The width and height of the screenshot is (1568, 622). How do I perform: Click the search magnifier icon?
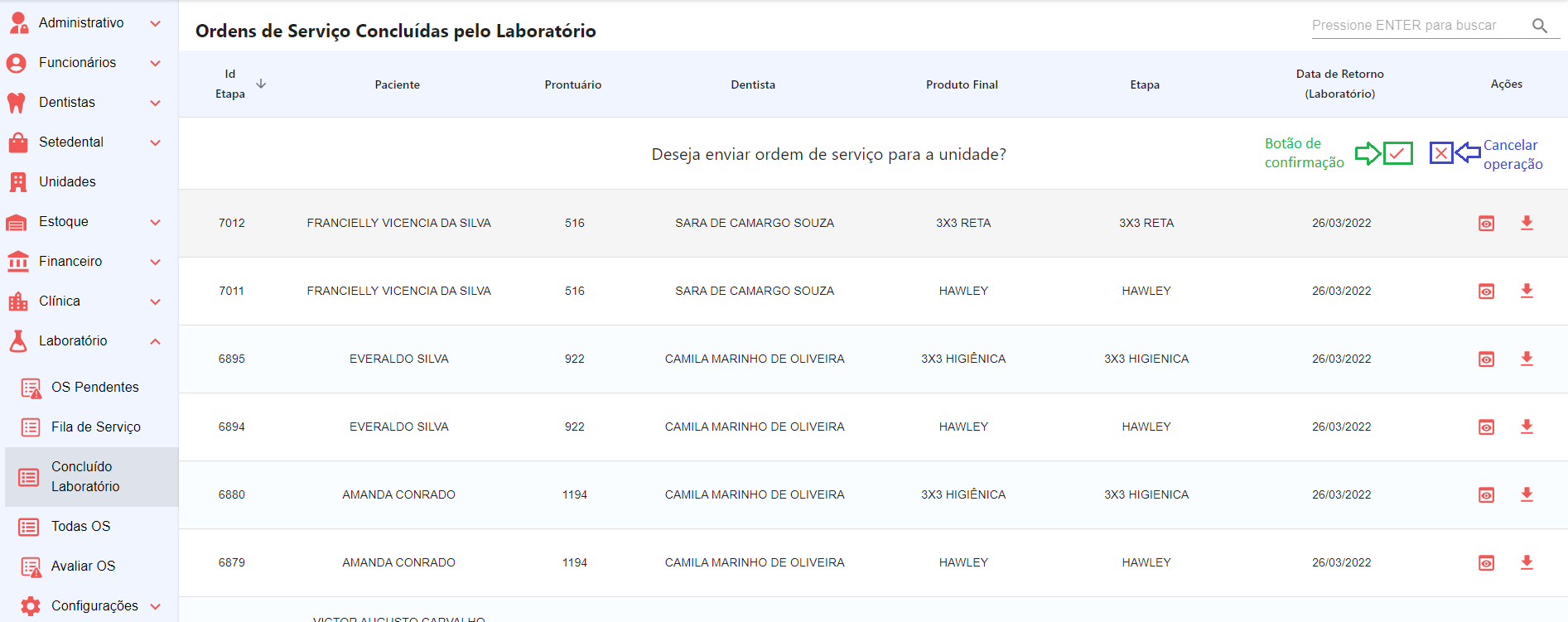(1540, 26)
